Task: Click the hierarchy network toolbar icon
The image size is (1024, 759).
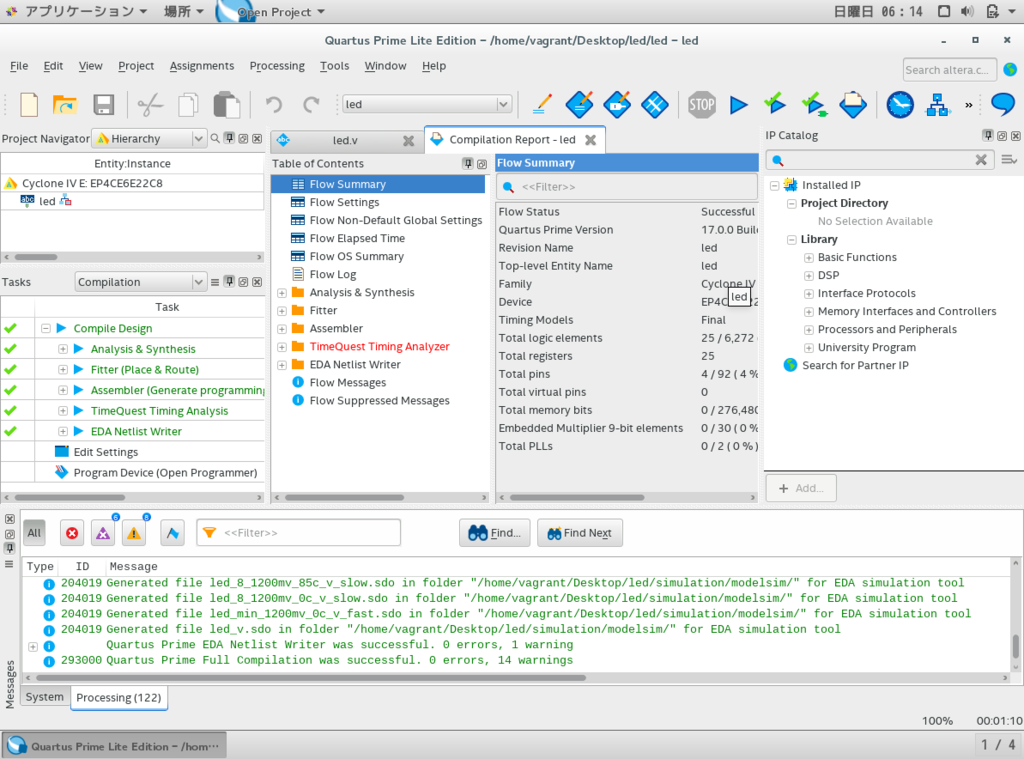Action: tap(937, 105)
